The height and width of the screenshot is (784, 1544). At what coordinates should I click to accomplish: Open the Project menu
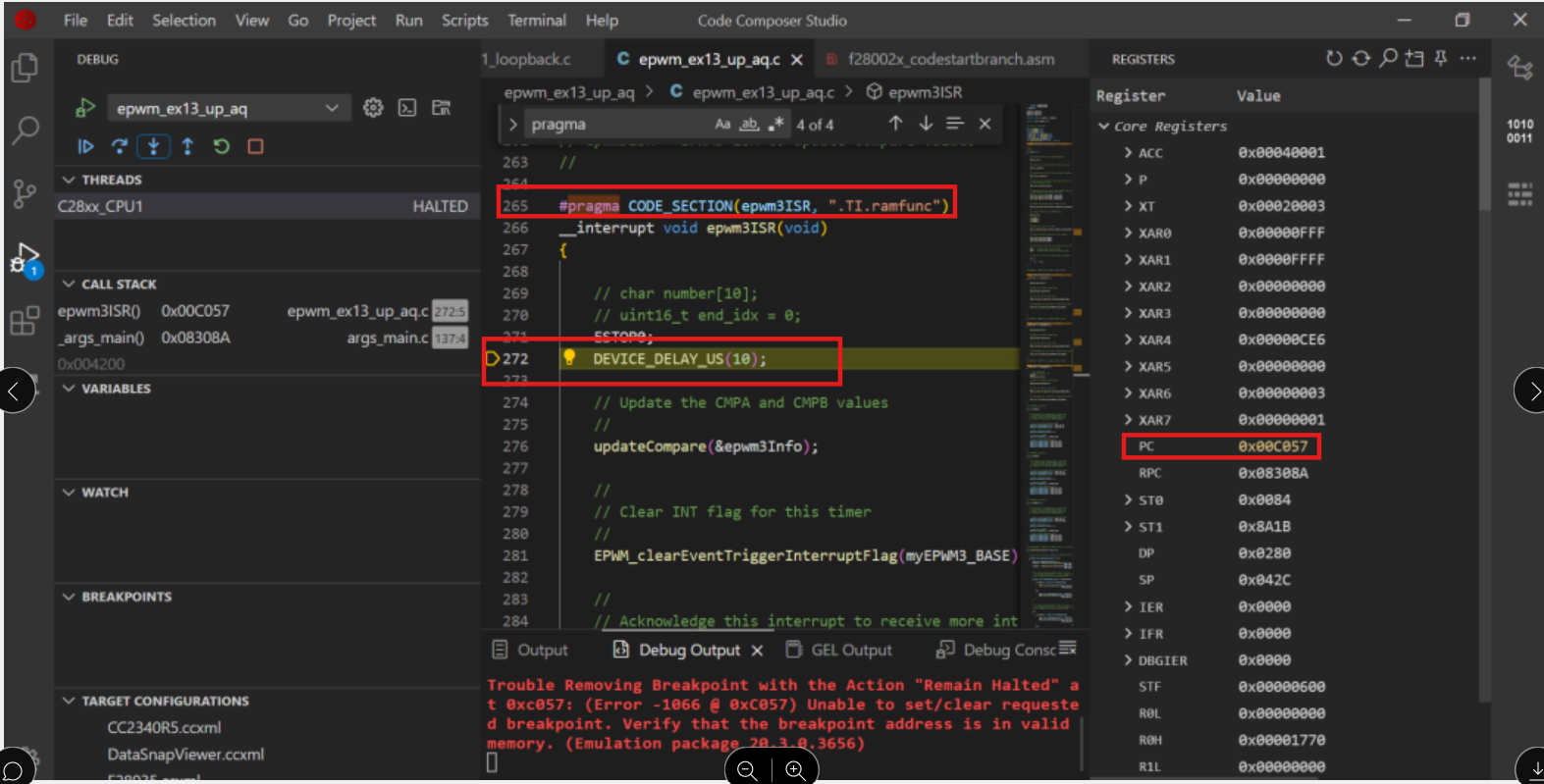(351, 20)
